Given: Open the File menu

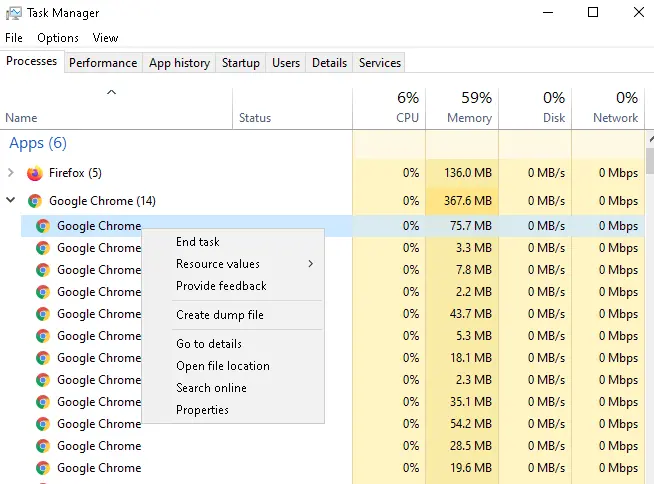Looking at the screenshot, I should (x=14, y=38).
